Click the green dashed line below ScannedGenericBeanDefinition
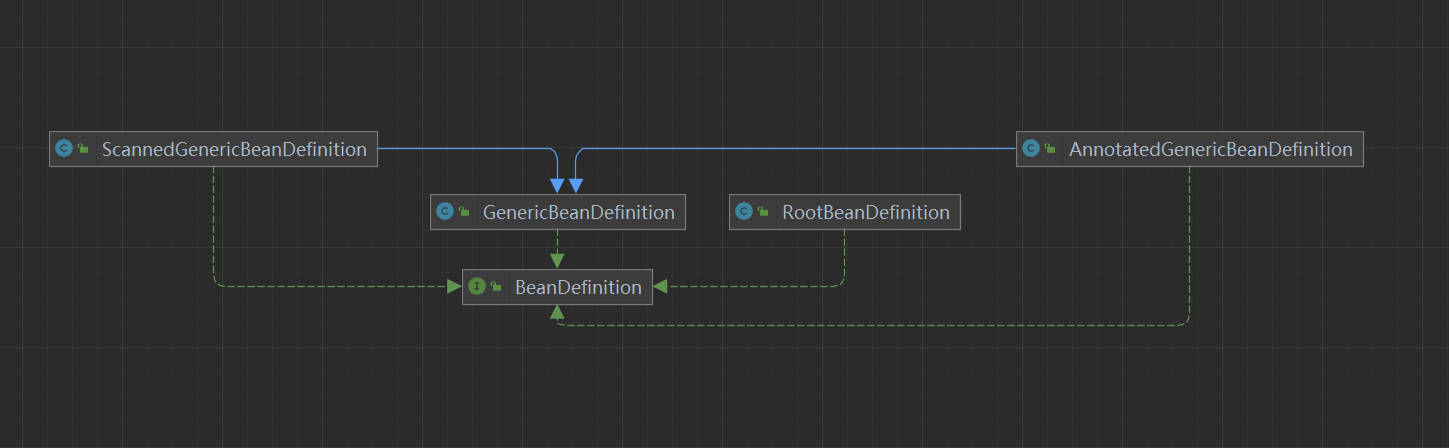Viewport: 1449px width, 448px height. [x=214, y=230]
